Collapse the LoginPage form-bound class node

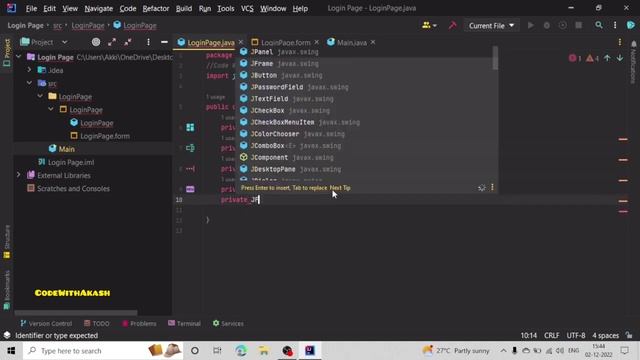[51, 109]
